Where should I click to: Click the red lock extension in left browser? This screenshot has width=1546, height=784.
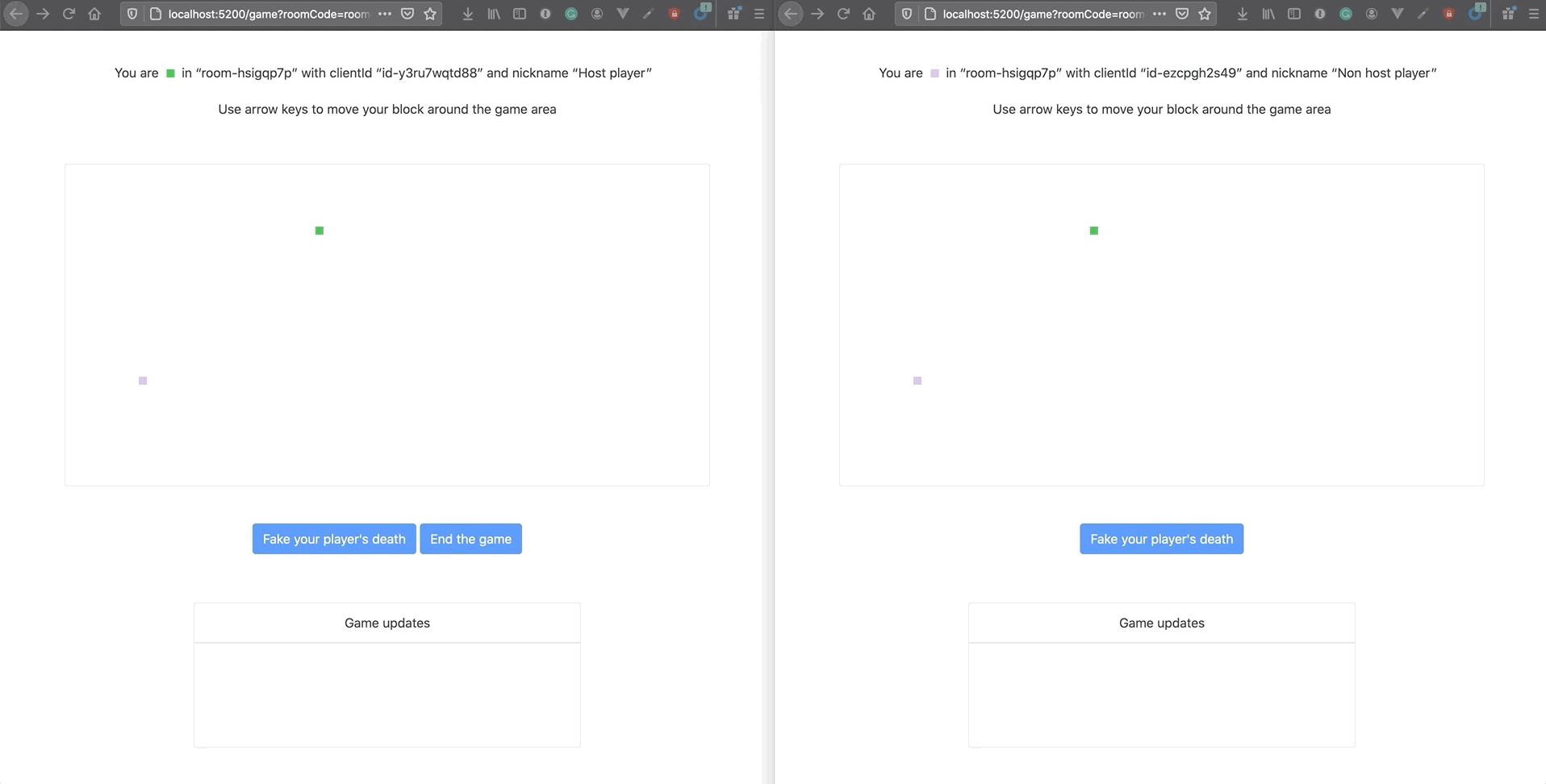coord(674,14)
